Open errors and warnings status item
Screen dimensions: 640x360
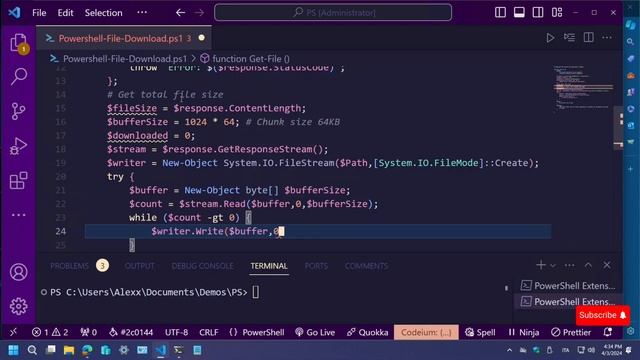point(50,332)
